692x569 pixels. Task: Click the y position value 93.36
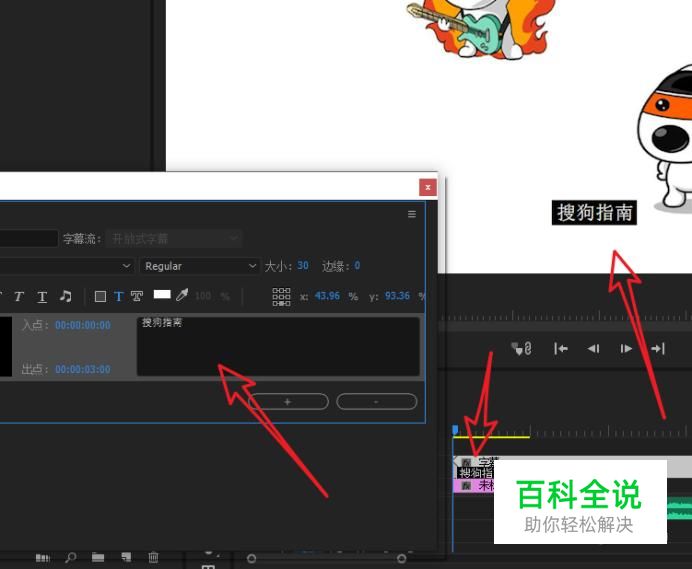click(x=397, y=296)
